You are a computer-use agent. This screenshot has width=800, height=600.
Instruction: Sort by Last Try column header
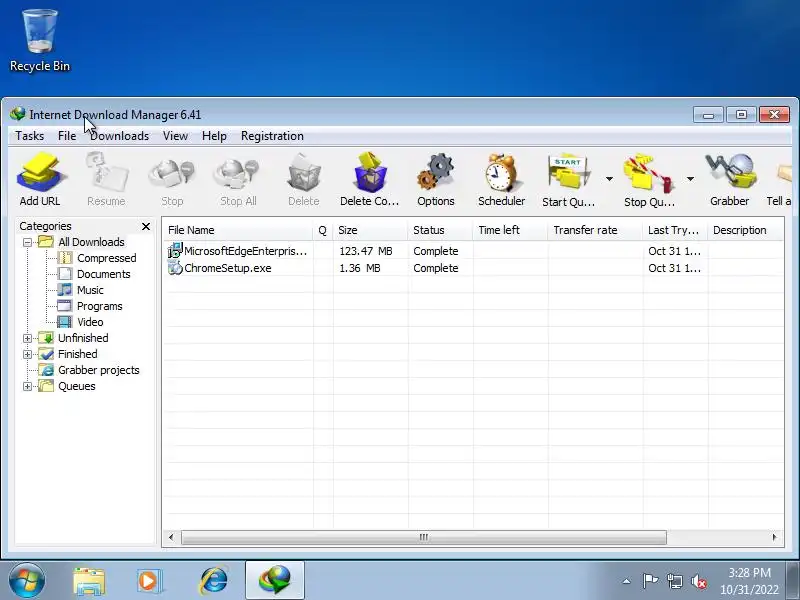click(x=675, y=230)
